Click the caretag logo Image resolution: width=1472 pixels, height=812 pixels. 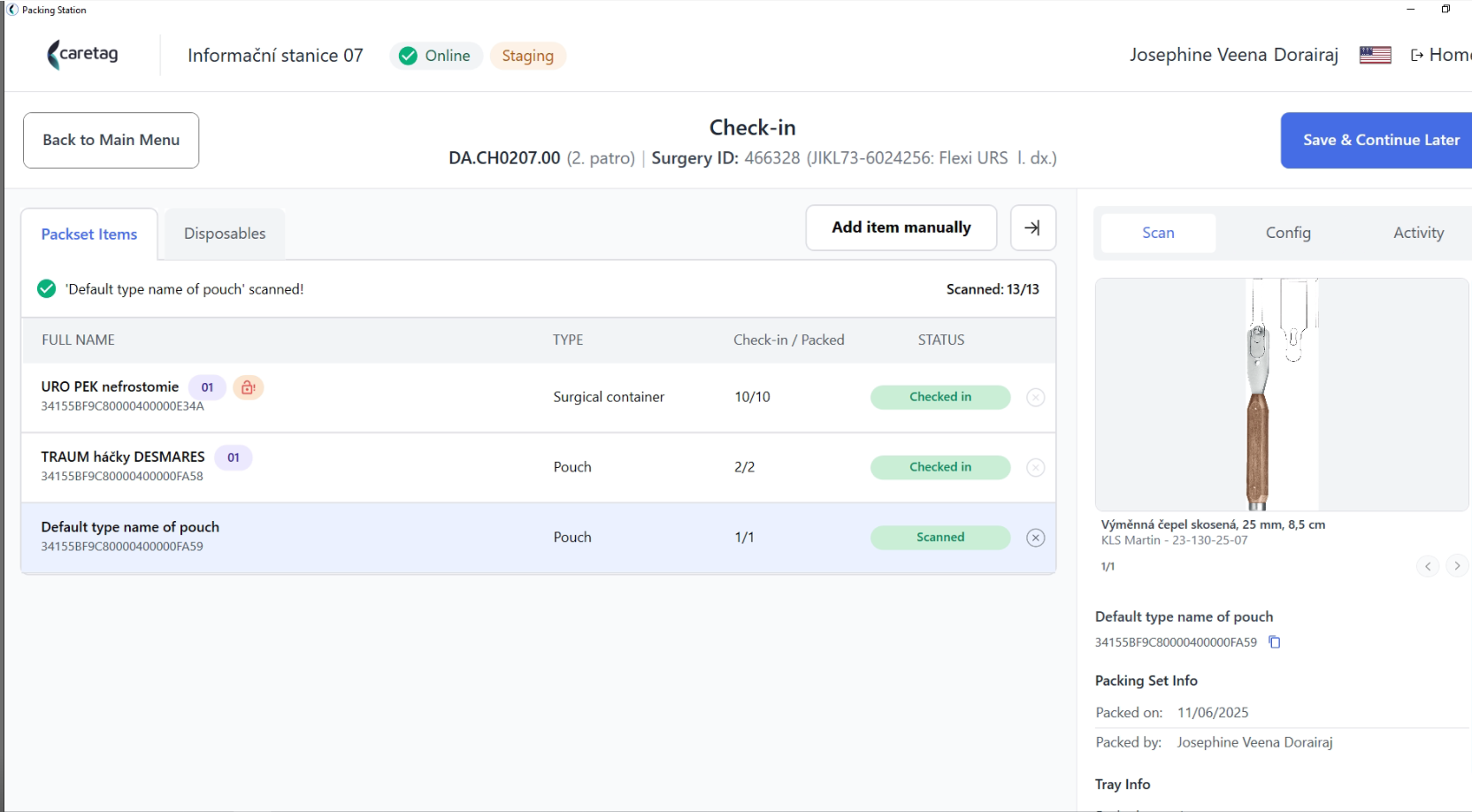[82, 55]
